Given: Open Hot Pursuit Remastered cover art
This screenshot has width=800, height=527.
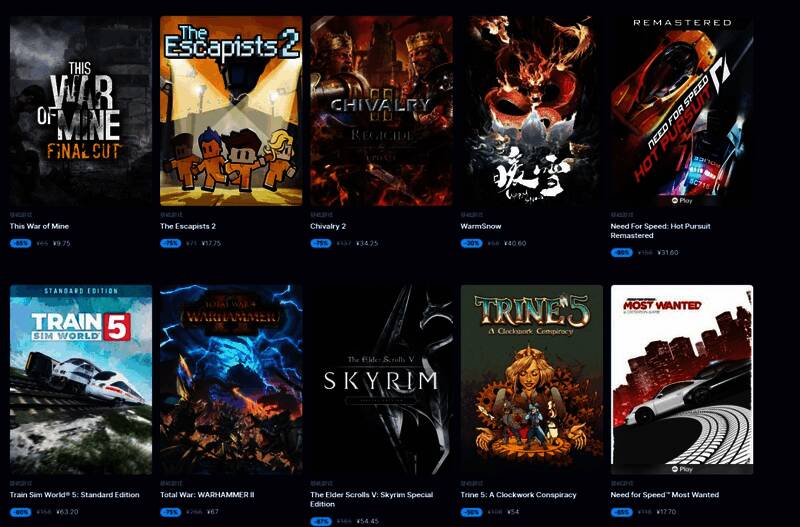Looking at the screenshot, I should pyautogui.click(x=682, y=111).
